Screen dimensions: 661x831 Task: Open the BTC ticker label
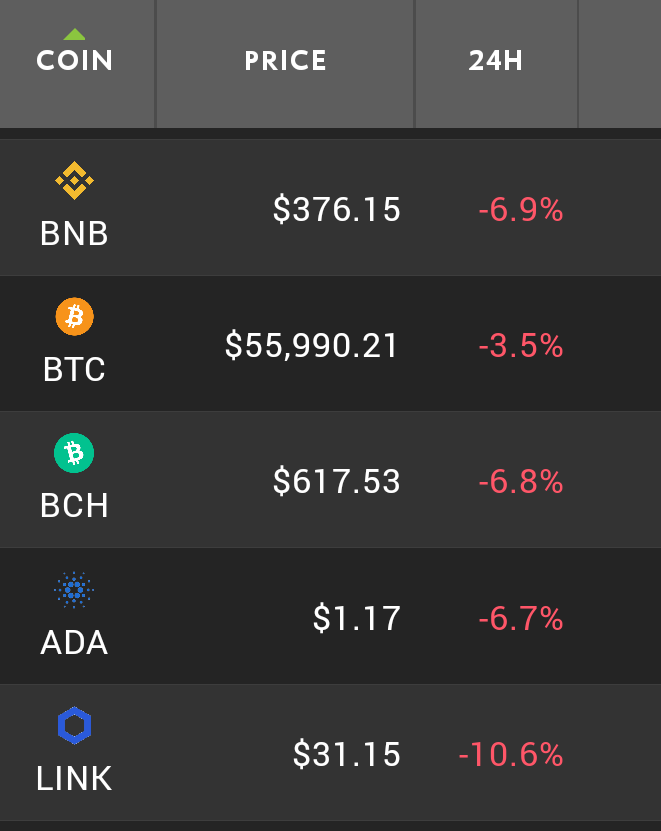coord(74,369)
